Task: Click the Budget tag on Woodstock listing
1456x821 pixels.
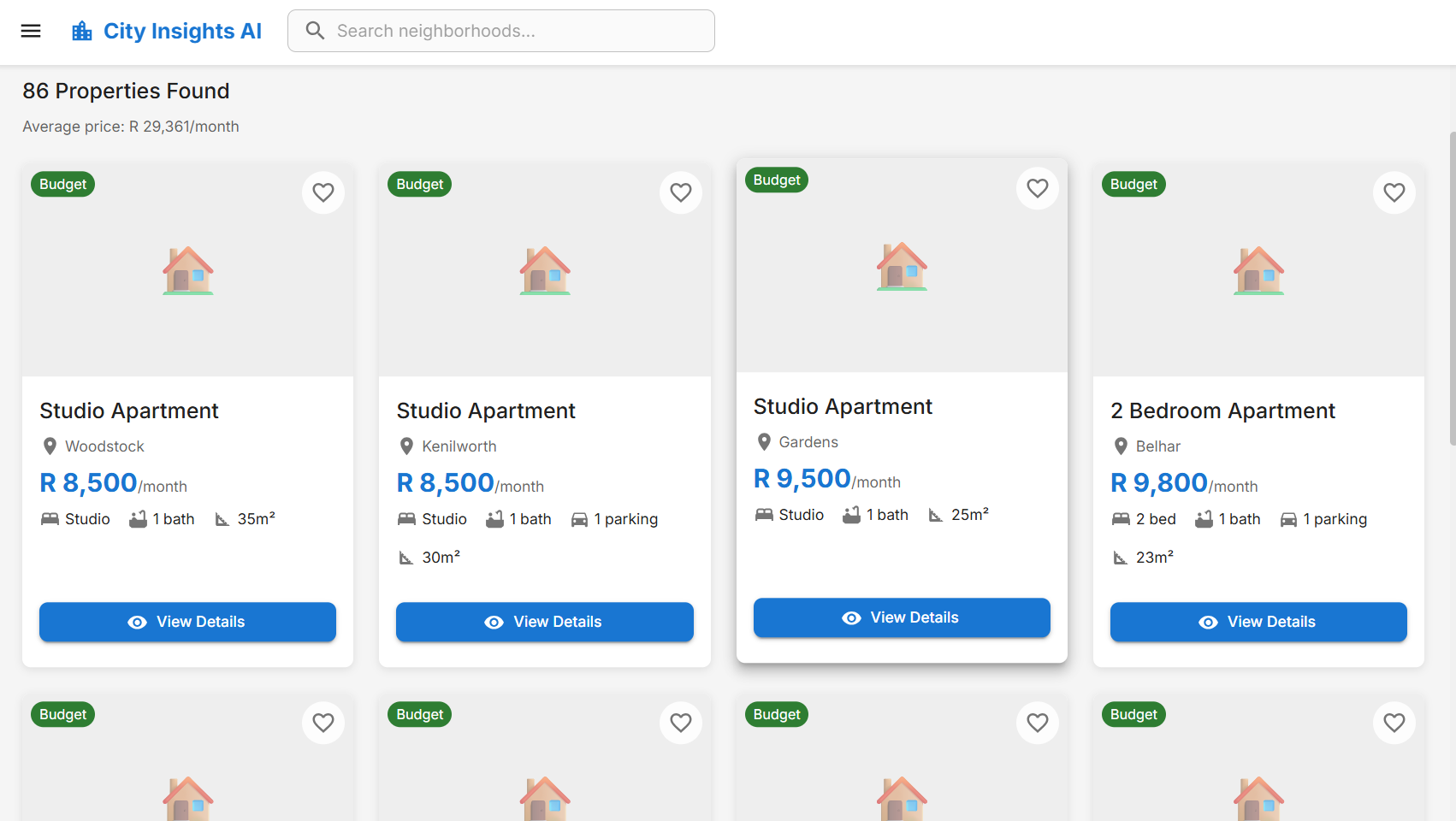Action: click(62, 184)
